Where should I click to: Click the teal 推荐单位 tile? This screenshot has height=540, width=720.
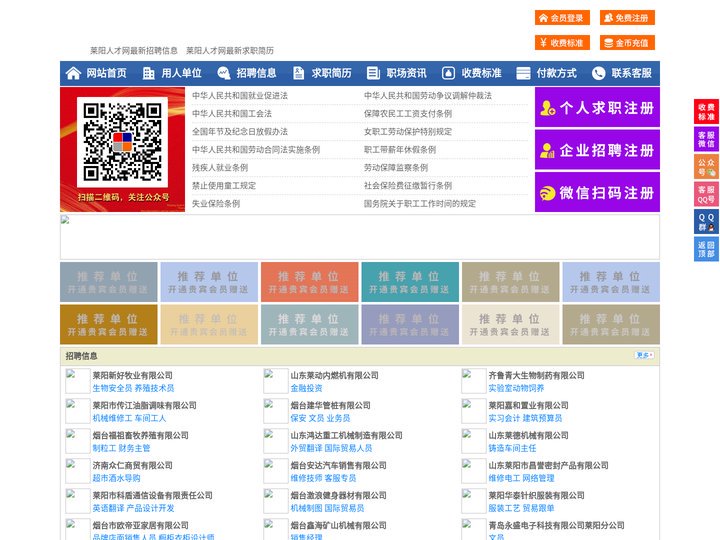pos(410,282)
